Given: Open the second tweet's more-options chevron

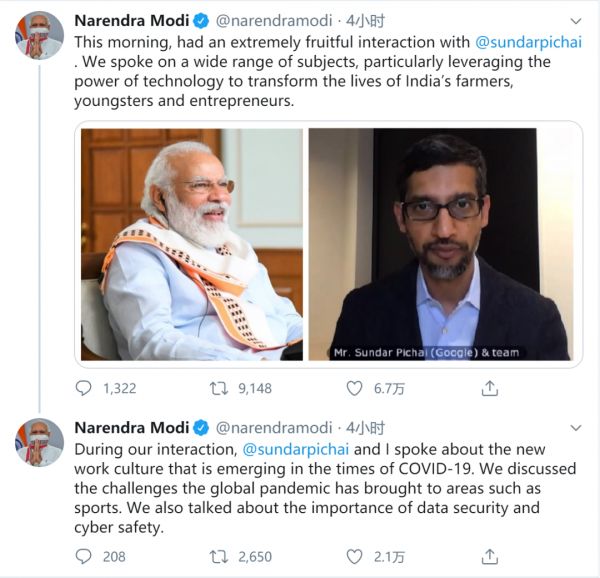Looking at the screenshot, I should click(573, 428).
